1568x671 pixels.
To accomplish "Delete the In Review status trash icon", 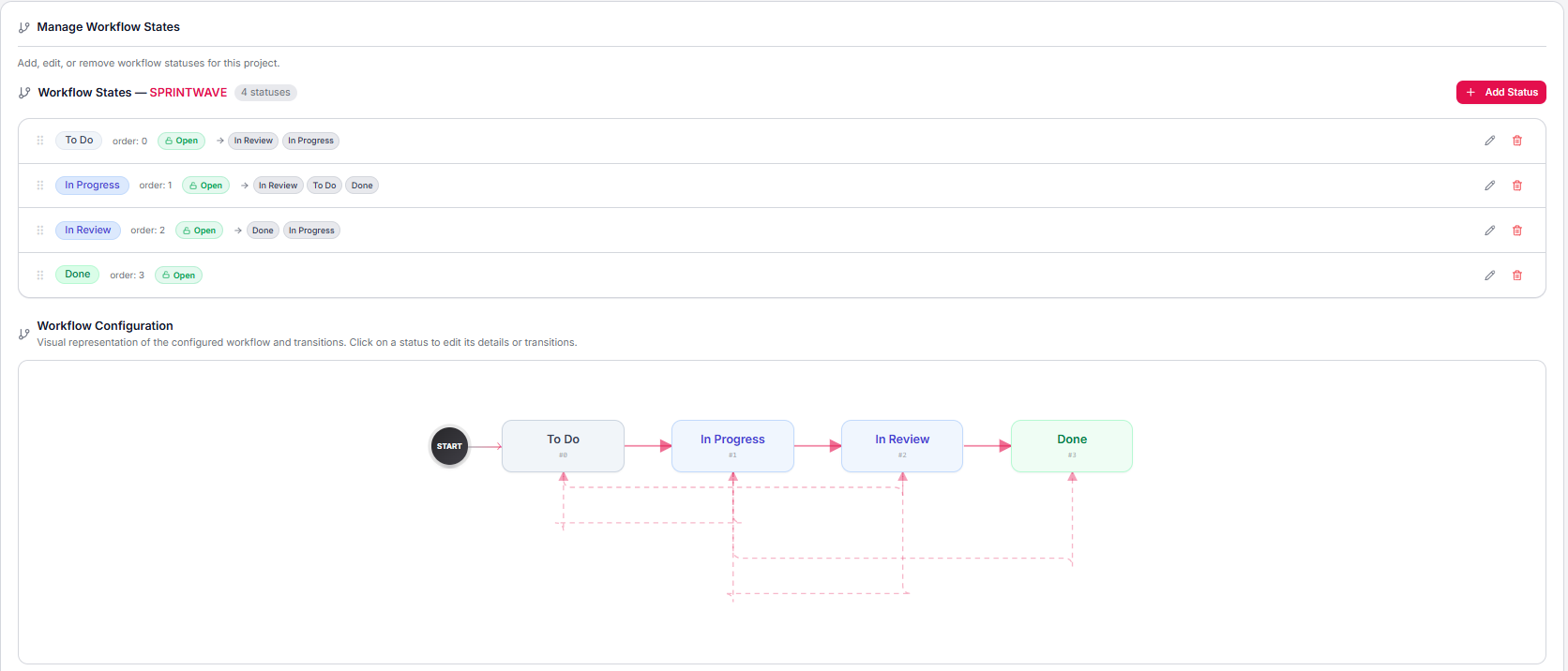I will [x=1516, y=231].
